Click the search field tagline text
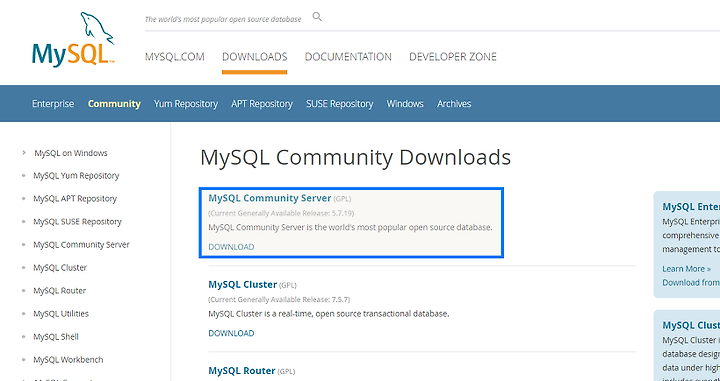The width and height of the screenshot is (720, 381). (223, 19)
